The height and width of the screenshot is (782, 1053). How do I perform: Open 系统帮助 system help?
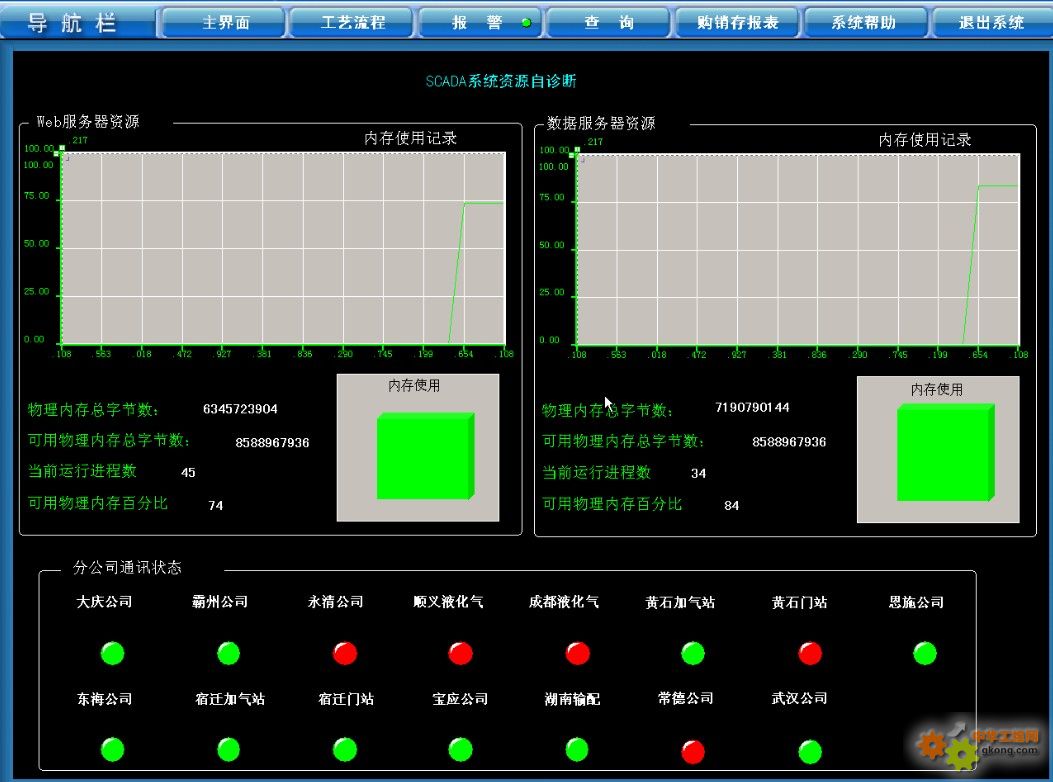(x=864, y=23)
